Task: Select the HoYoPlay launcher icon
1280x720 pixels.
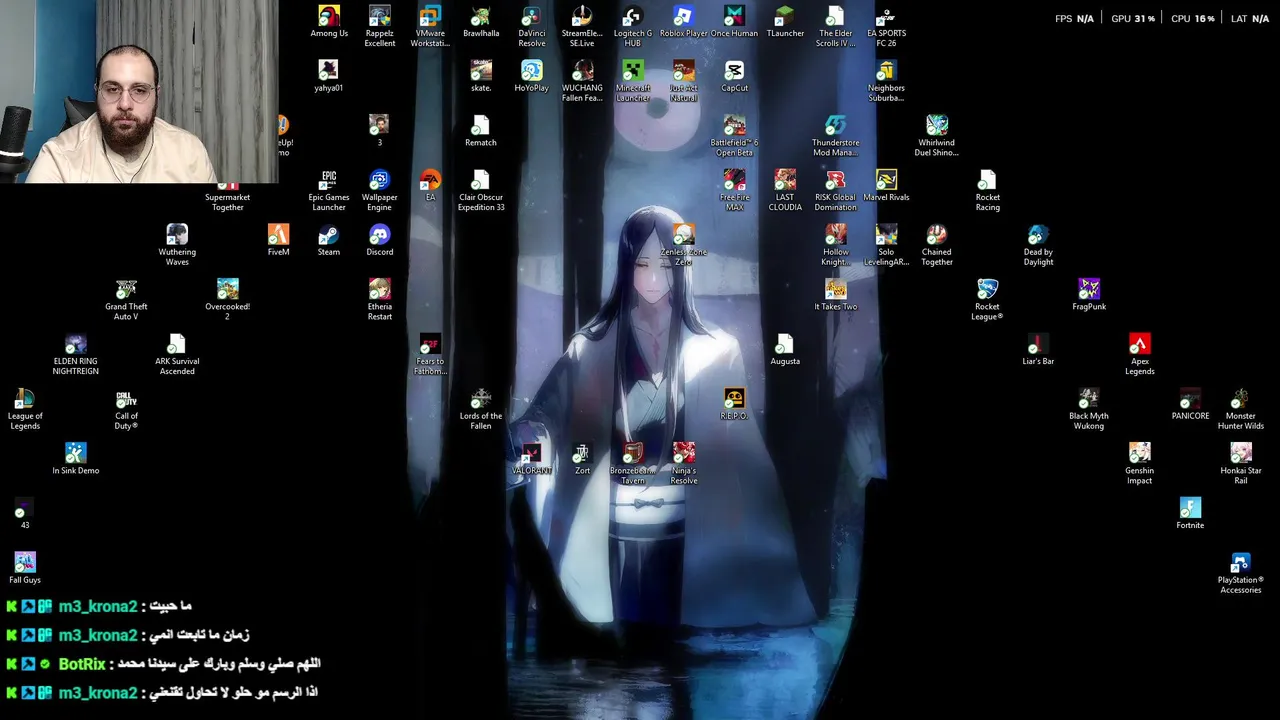Action: click(531, 77)
